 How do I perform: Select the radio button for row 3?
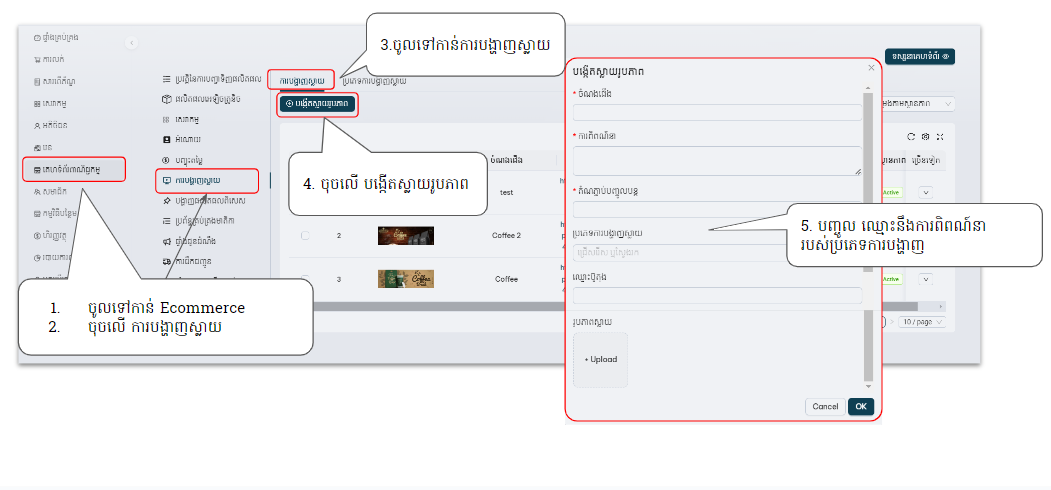(305, 279)
